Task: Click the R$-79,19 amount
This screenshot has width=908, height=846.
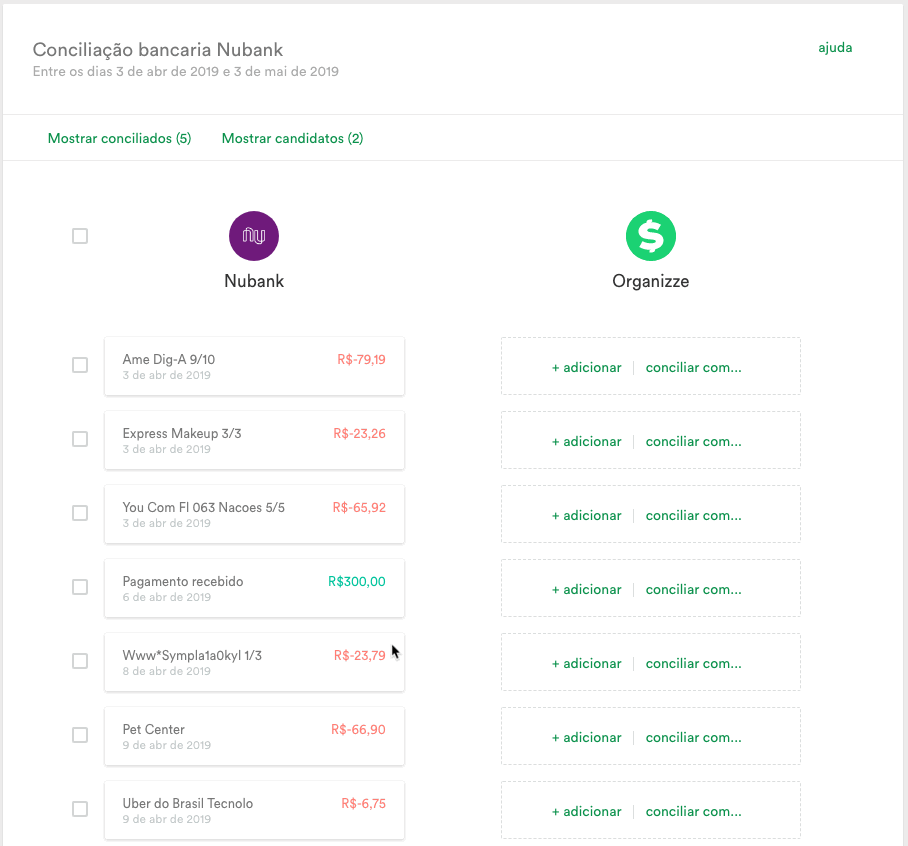Action: (361, 360)
